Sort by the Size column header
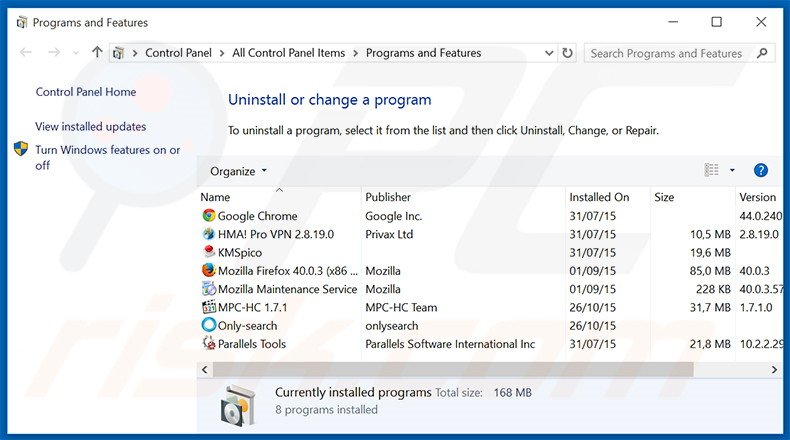Screen dimensions: 790x440 pyautogui.click(x=664, y=197)
